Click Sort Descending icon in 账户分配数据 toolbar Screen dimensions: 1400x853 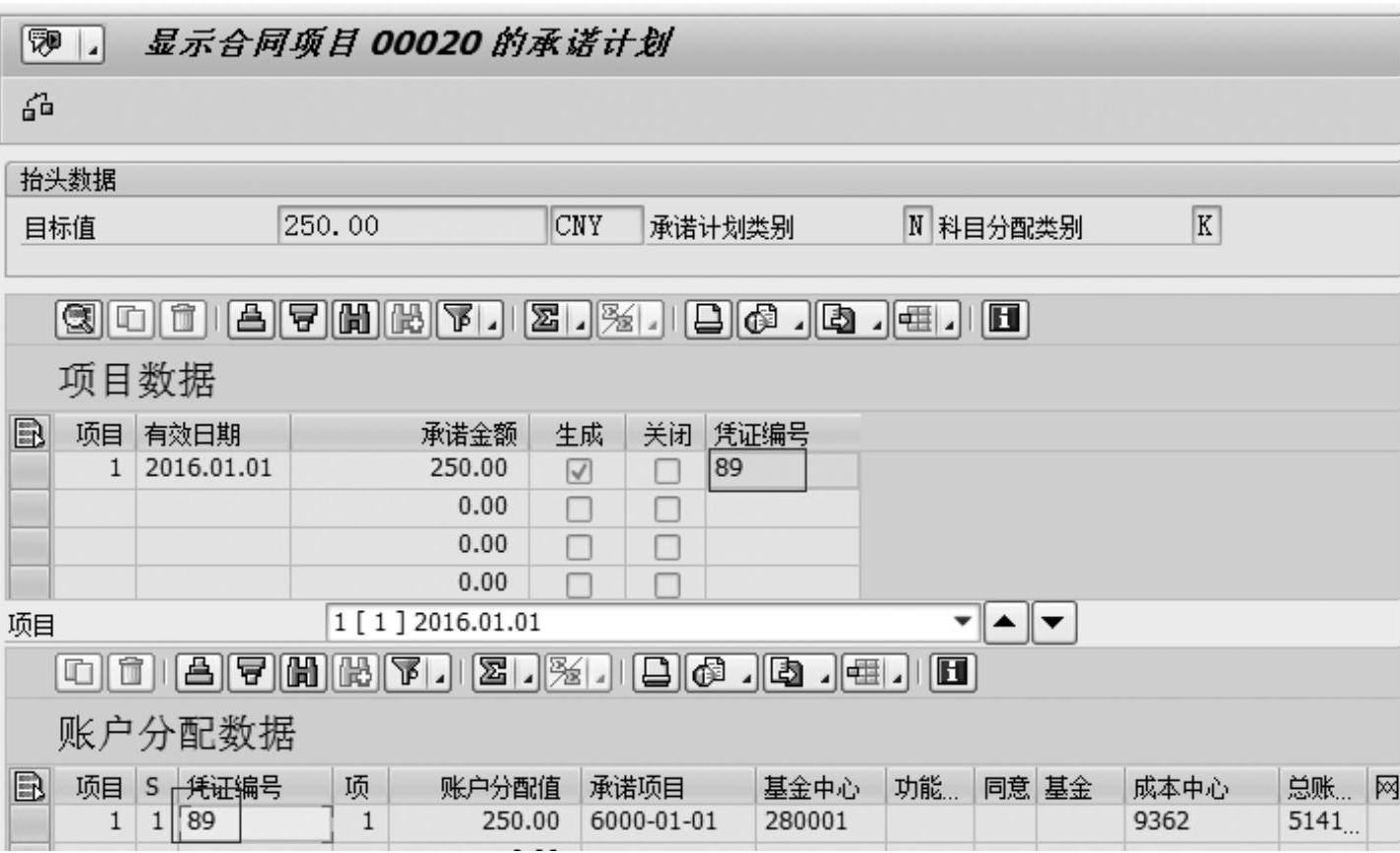tap(251, 672)
